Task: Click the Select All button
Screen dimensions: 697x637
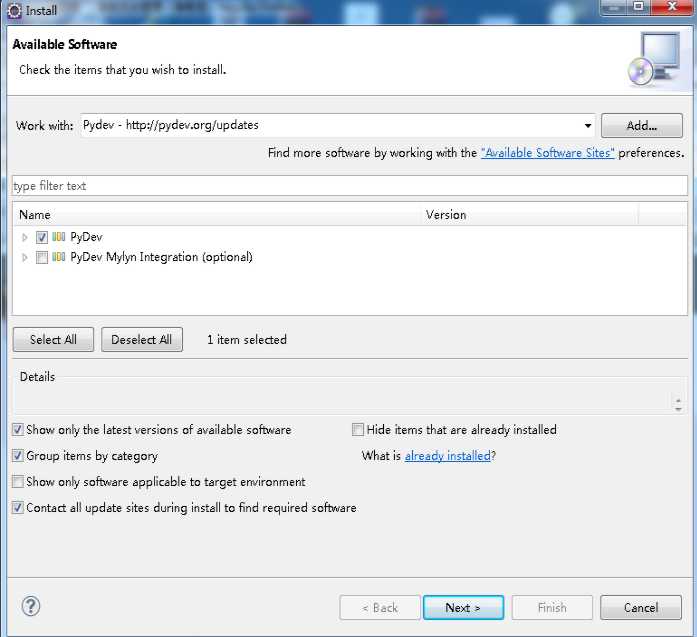Action: [x=53, y=340]
